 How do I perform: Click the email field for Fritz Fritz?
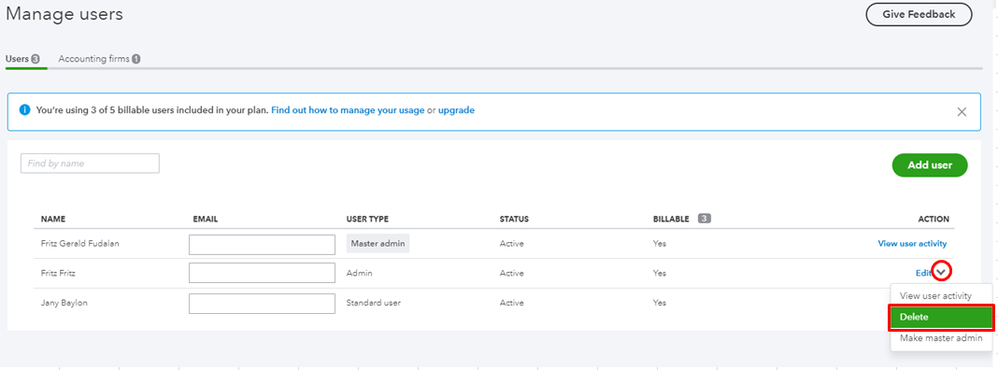tap(262, 273)
